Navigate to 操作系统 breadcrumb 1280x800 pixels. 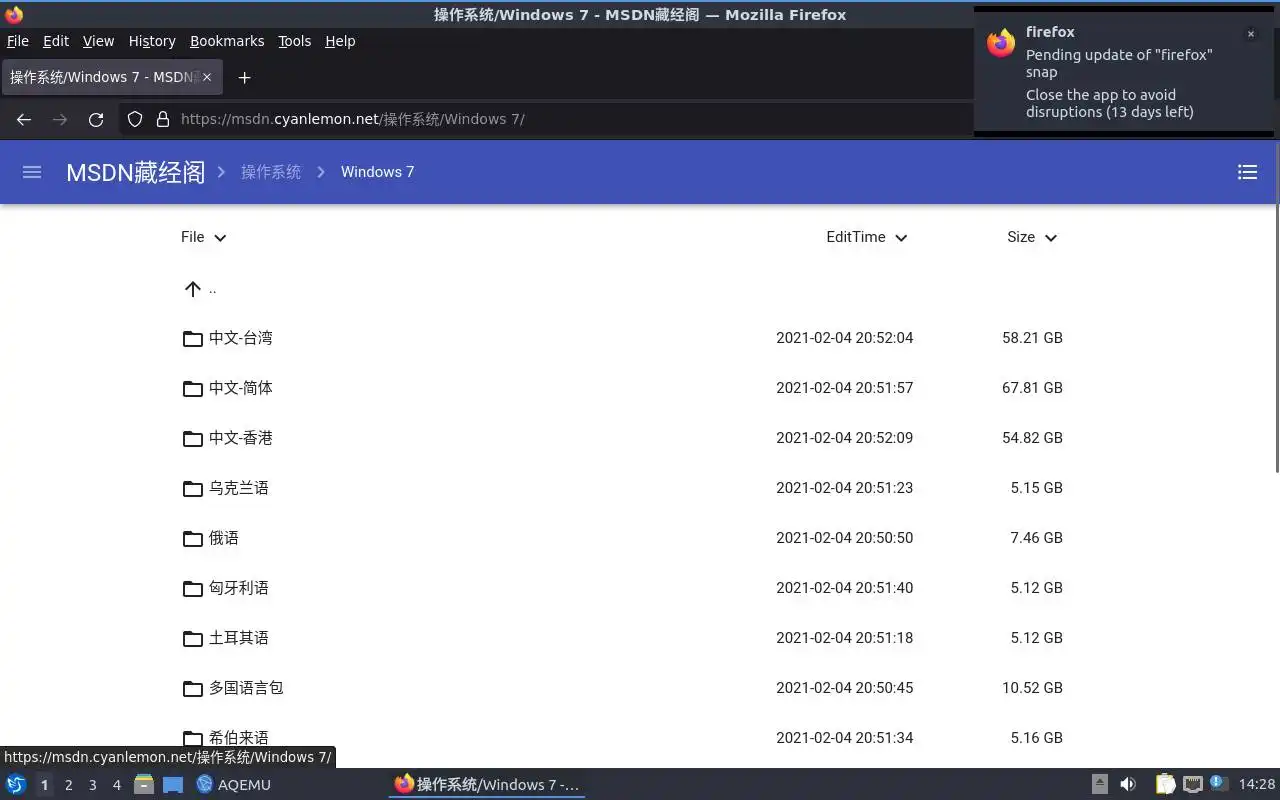point(271,172)
